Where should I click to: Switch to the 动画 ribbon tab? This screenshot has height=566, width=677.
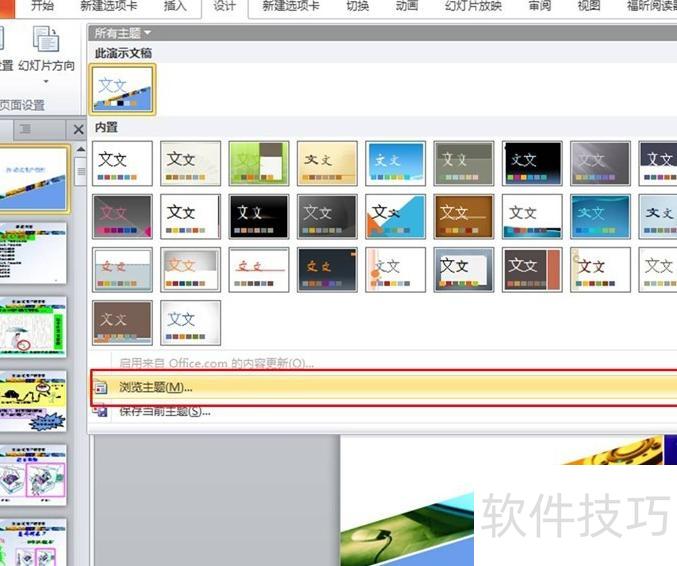406,7
